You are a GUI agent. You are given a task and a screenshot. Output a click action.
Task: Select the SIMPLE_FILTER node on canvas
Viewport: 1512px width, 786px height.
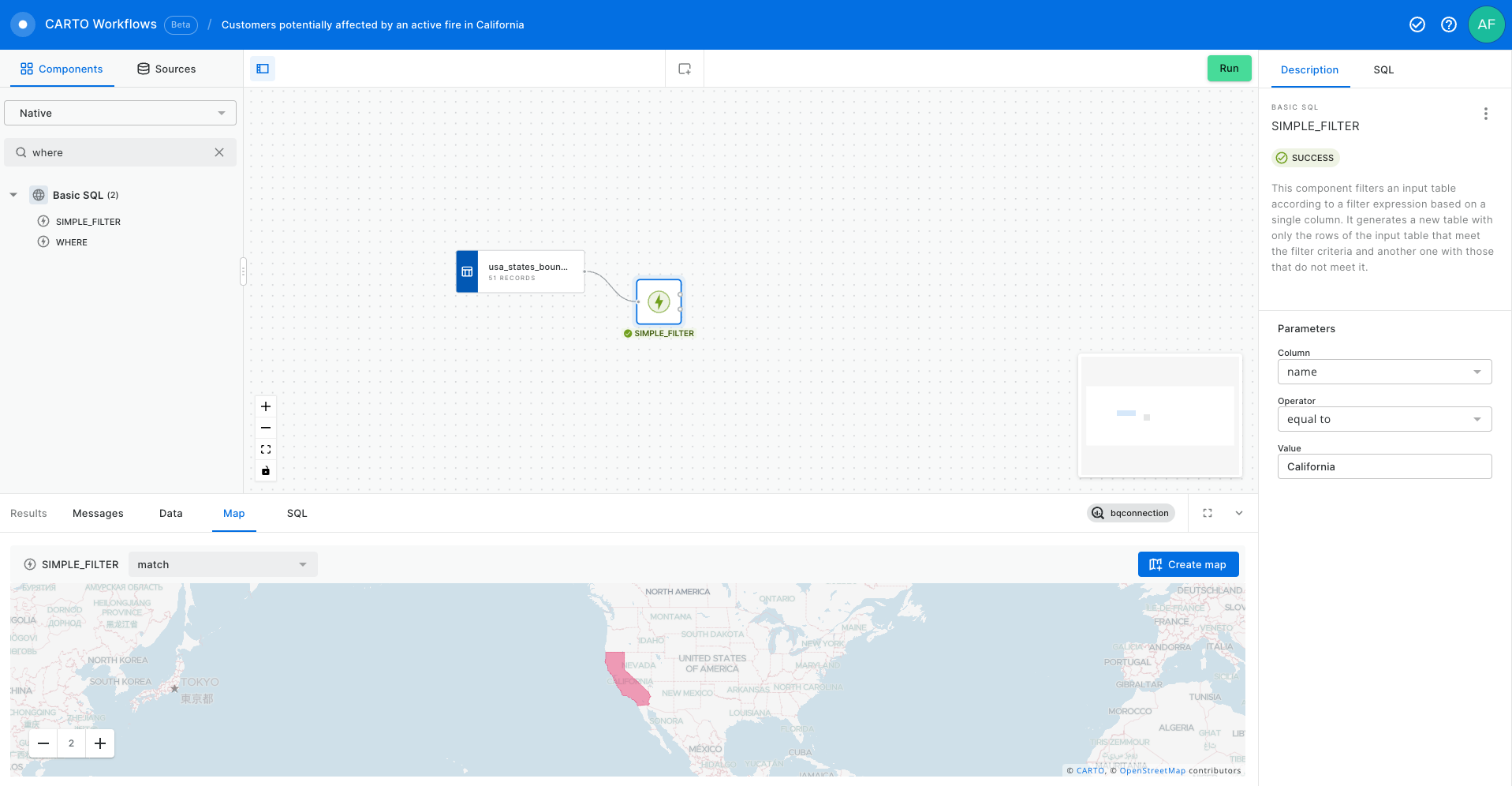tap(659, 301)
